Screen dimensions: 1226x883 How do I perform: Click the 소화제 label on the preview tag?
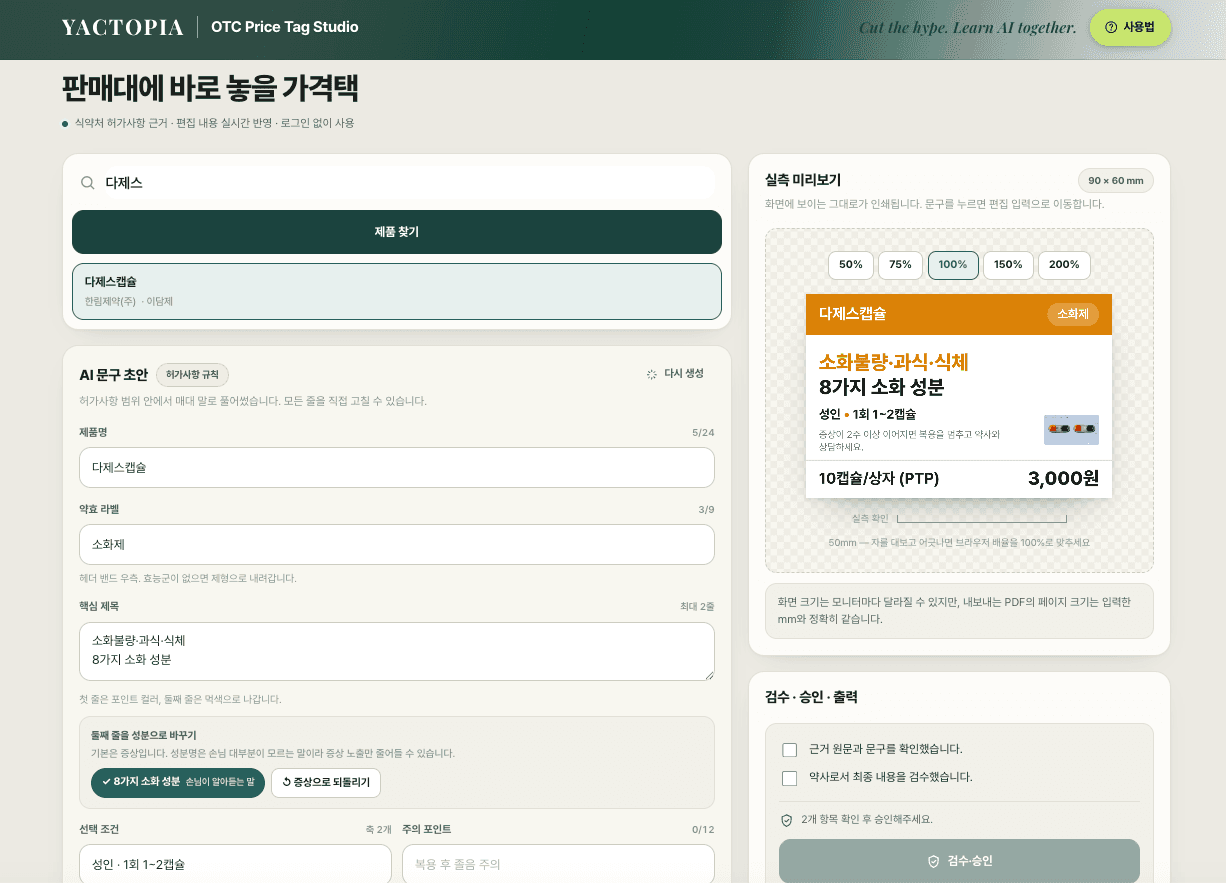1072,314
